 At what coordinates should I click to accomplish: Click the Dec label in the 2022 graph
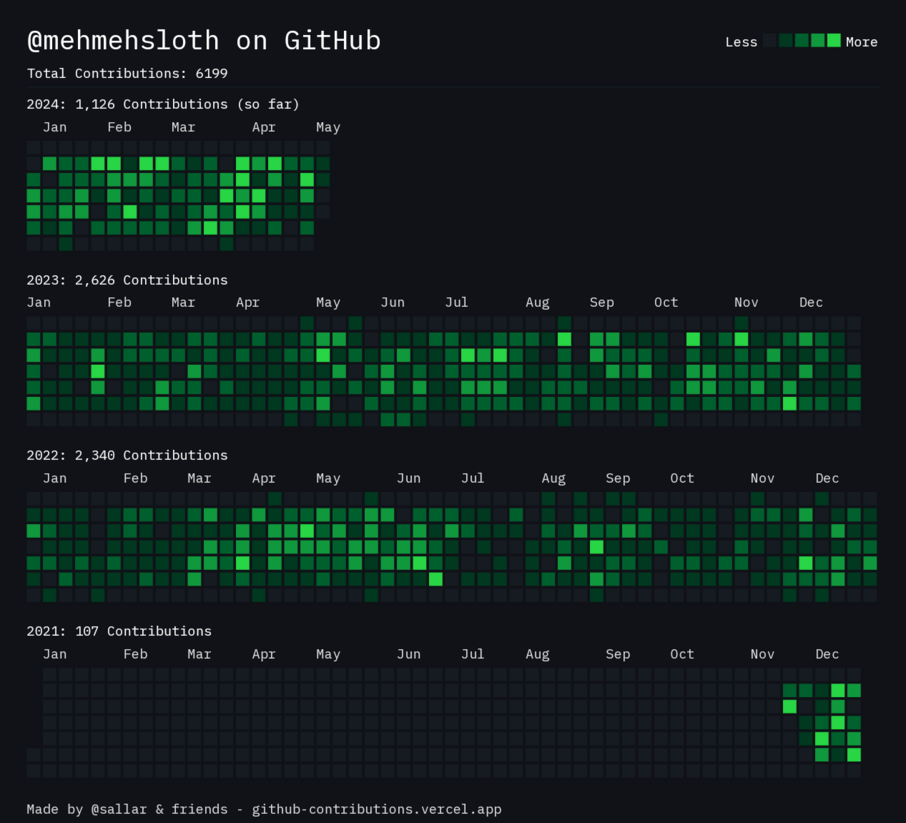(827, 478)
